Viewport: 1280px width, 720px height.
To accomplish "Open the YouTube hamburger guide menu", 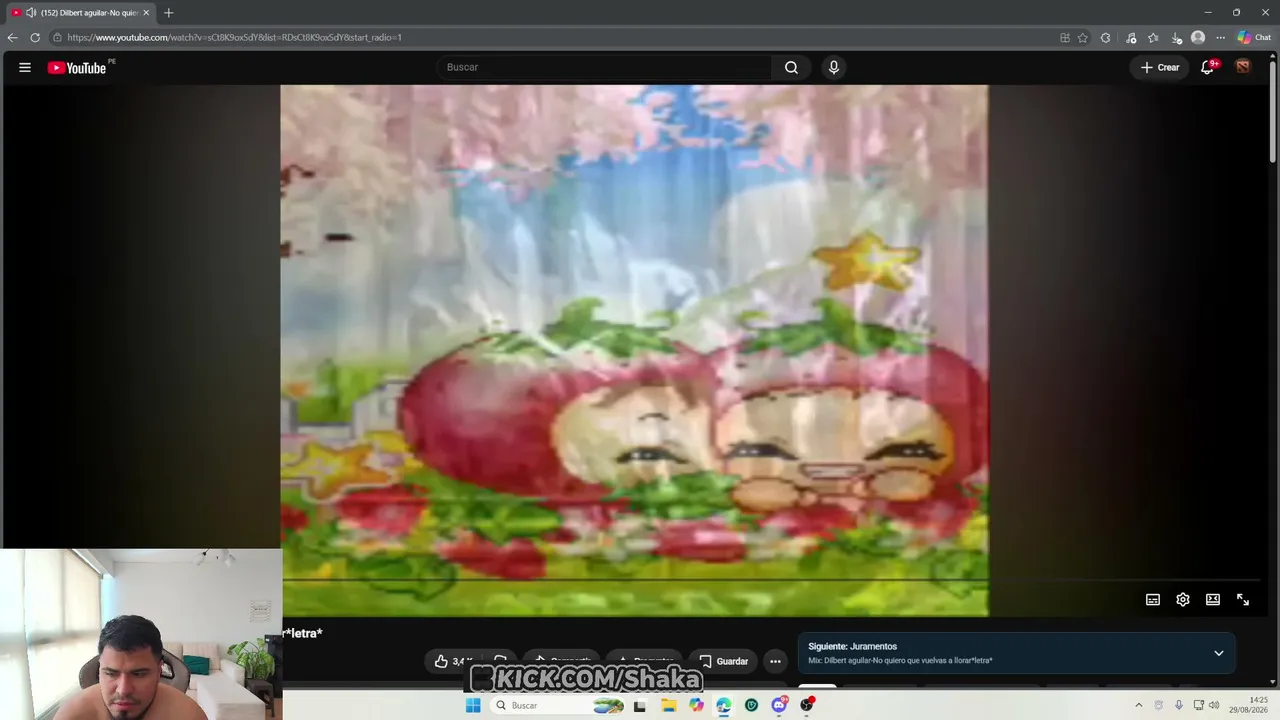I will pyautogui.click(x=25, y=67).
